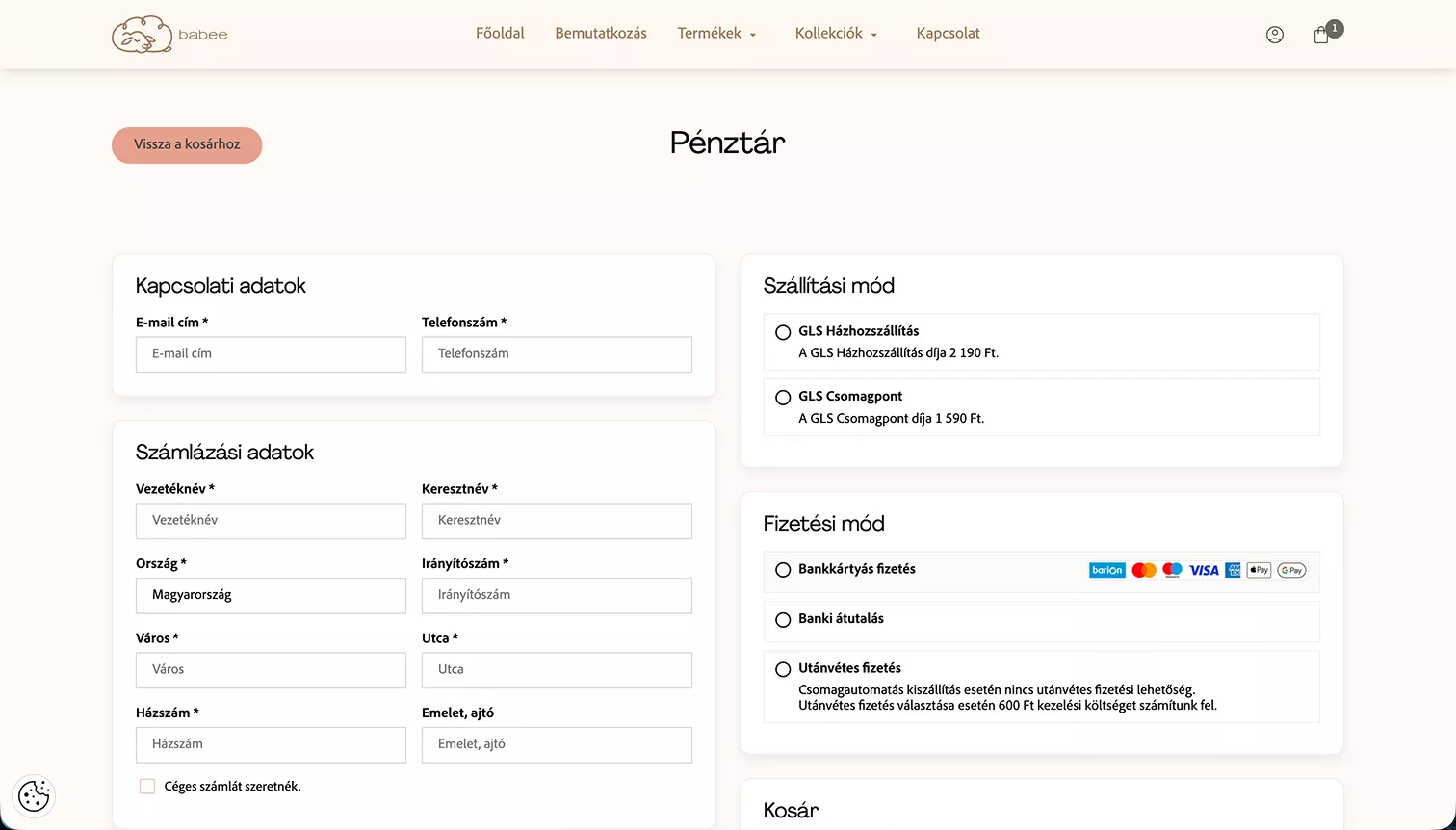Open the shopping cart icon
Image resolution: width=1456 pixels, height=830 pixels.
click(x=1321, y=35)
